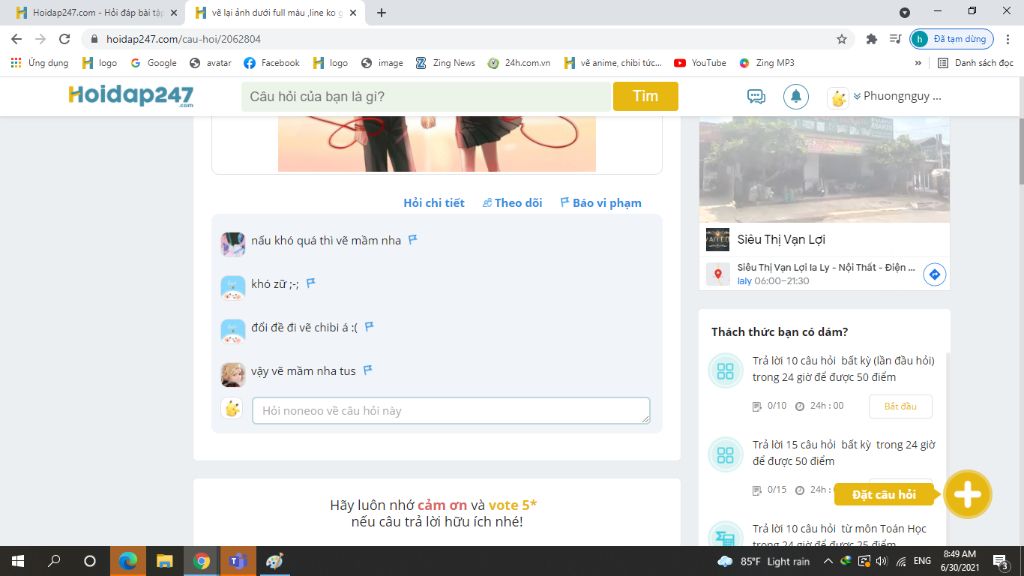Expand the hidden bookmarks chevron
1024x576 pixels.
(x=918, y=63)
